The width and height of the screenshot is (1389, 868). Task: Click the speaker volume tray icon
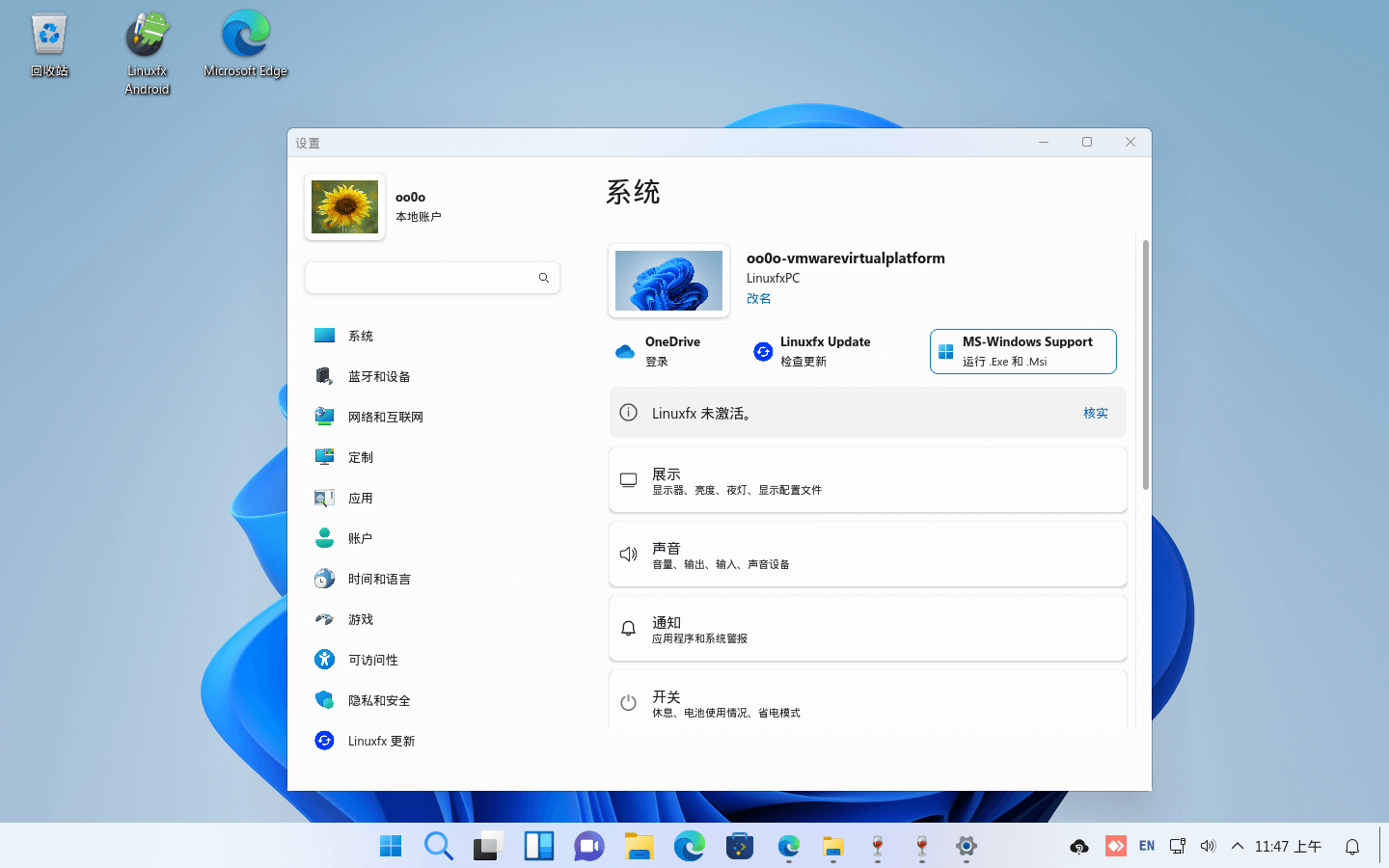[x=1208, y=845]
